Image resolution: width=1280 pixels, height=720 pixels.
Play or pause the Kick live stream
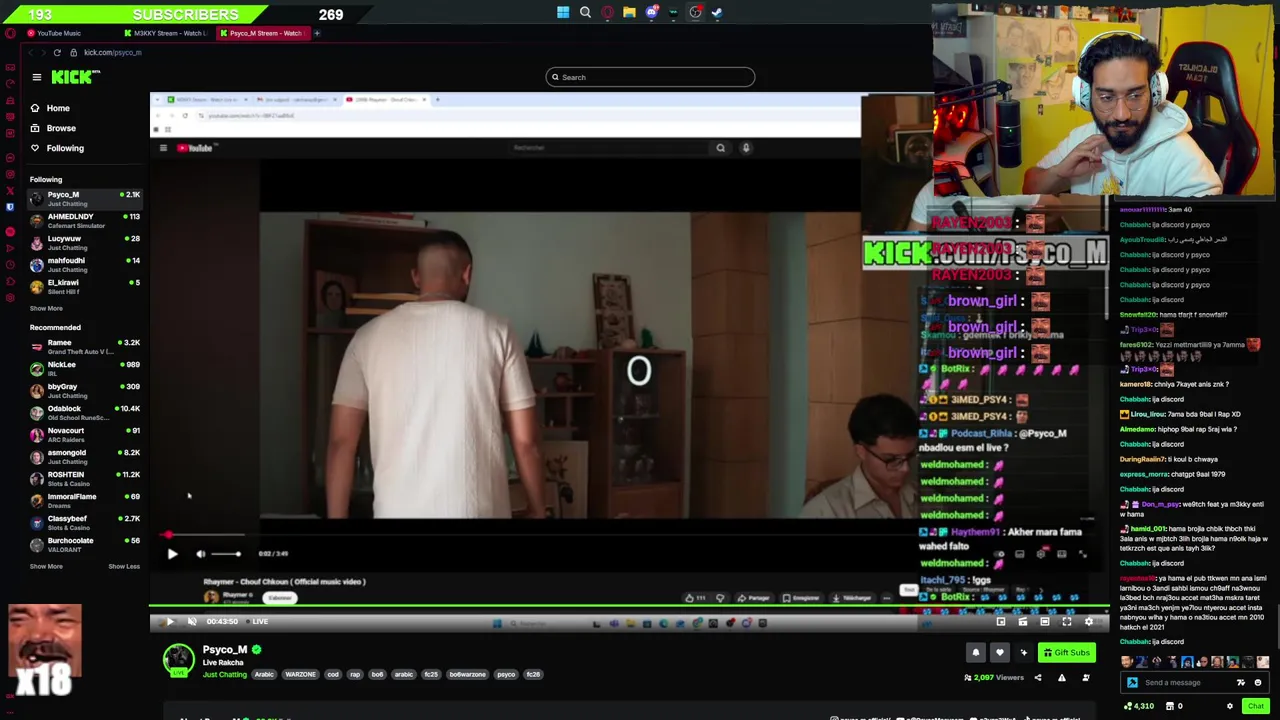(170, 622)
